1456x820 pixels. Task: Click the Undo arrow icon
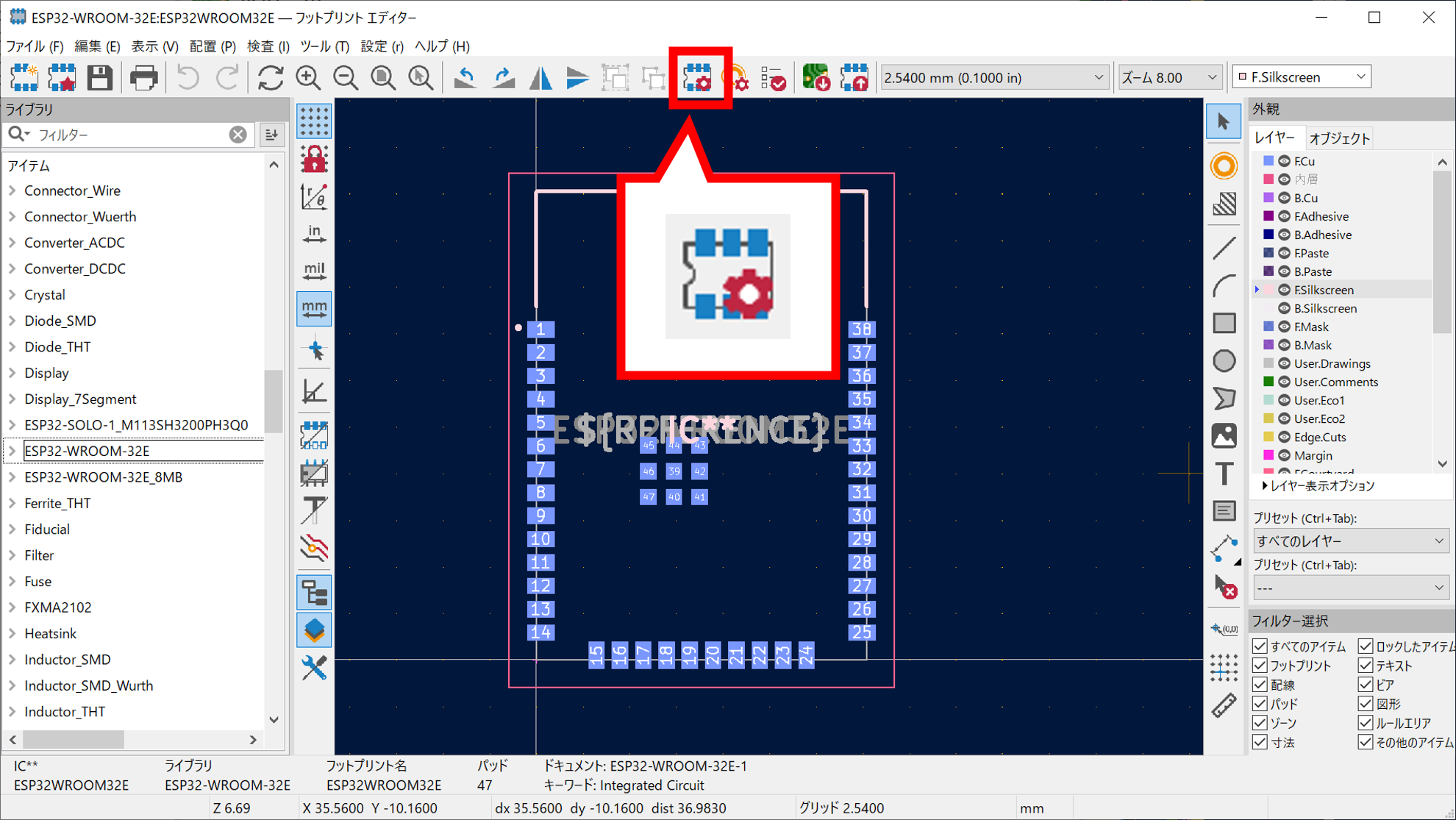(188, 77)
